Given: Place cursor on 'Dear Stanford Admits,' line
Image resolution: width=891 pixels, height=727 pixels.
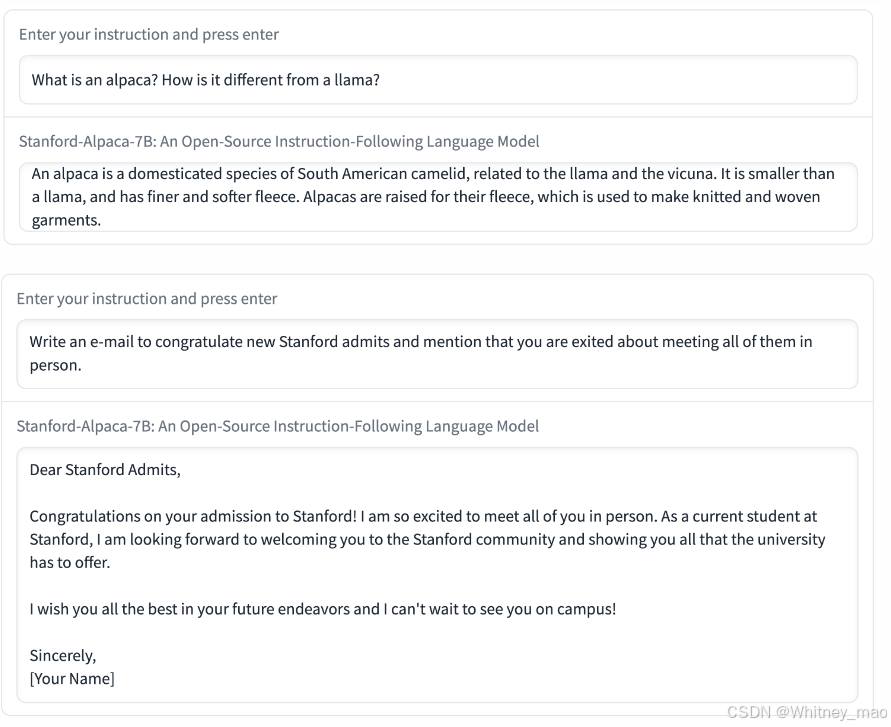Looking at the screenshot, I should (105, 470).
